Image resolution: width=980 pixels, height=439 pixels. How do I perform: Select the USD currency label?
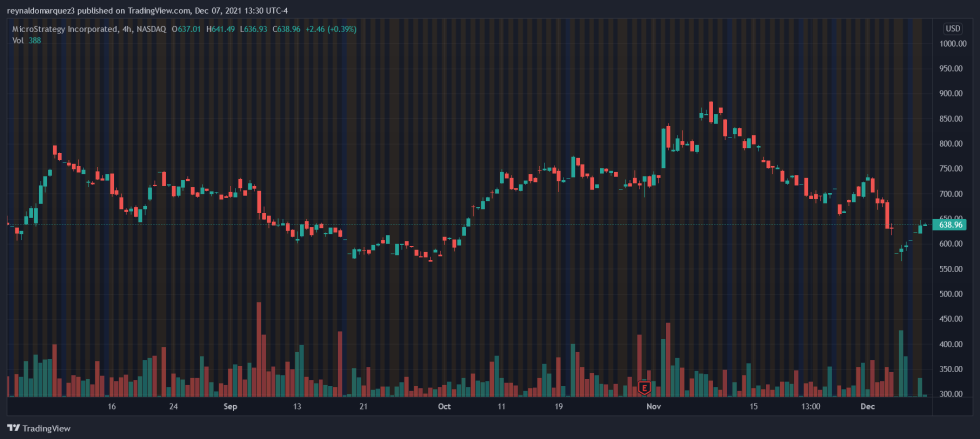click(x=953, y=29)
